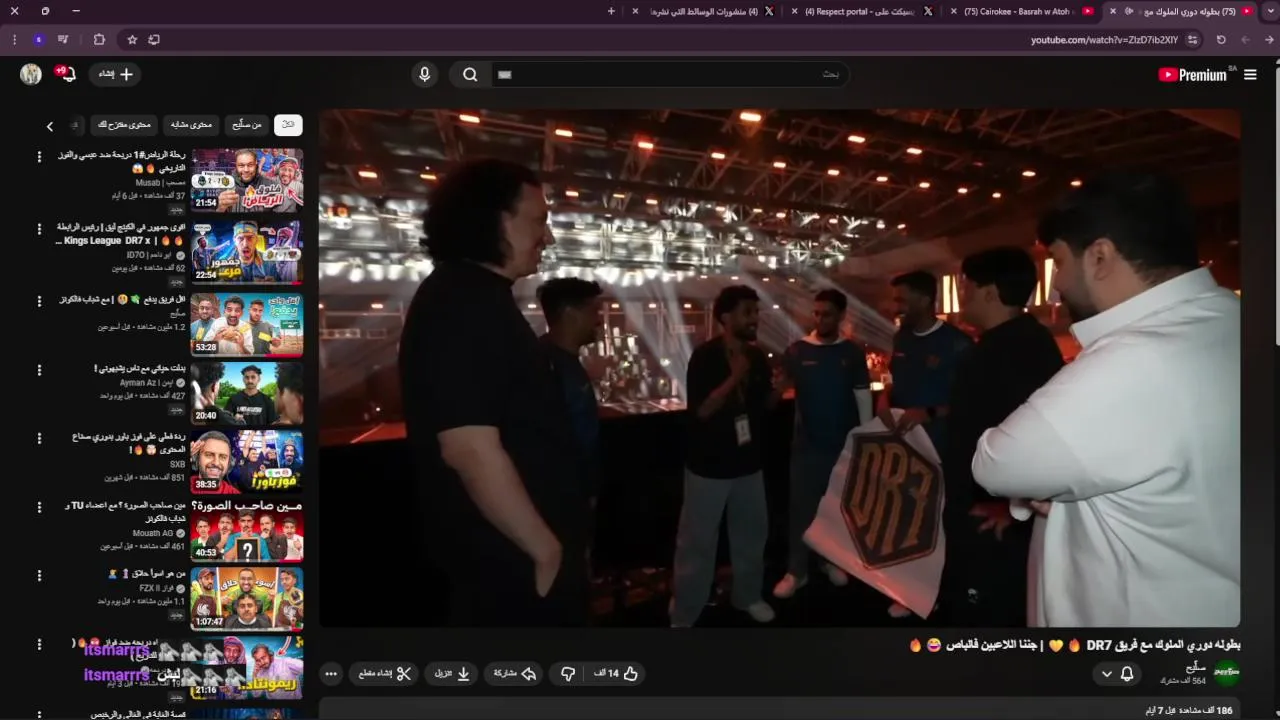Open the 20:40 Ayman Az video thumbnail
The height and width of the screenshot is (720, 1280).
(247, 393)
